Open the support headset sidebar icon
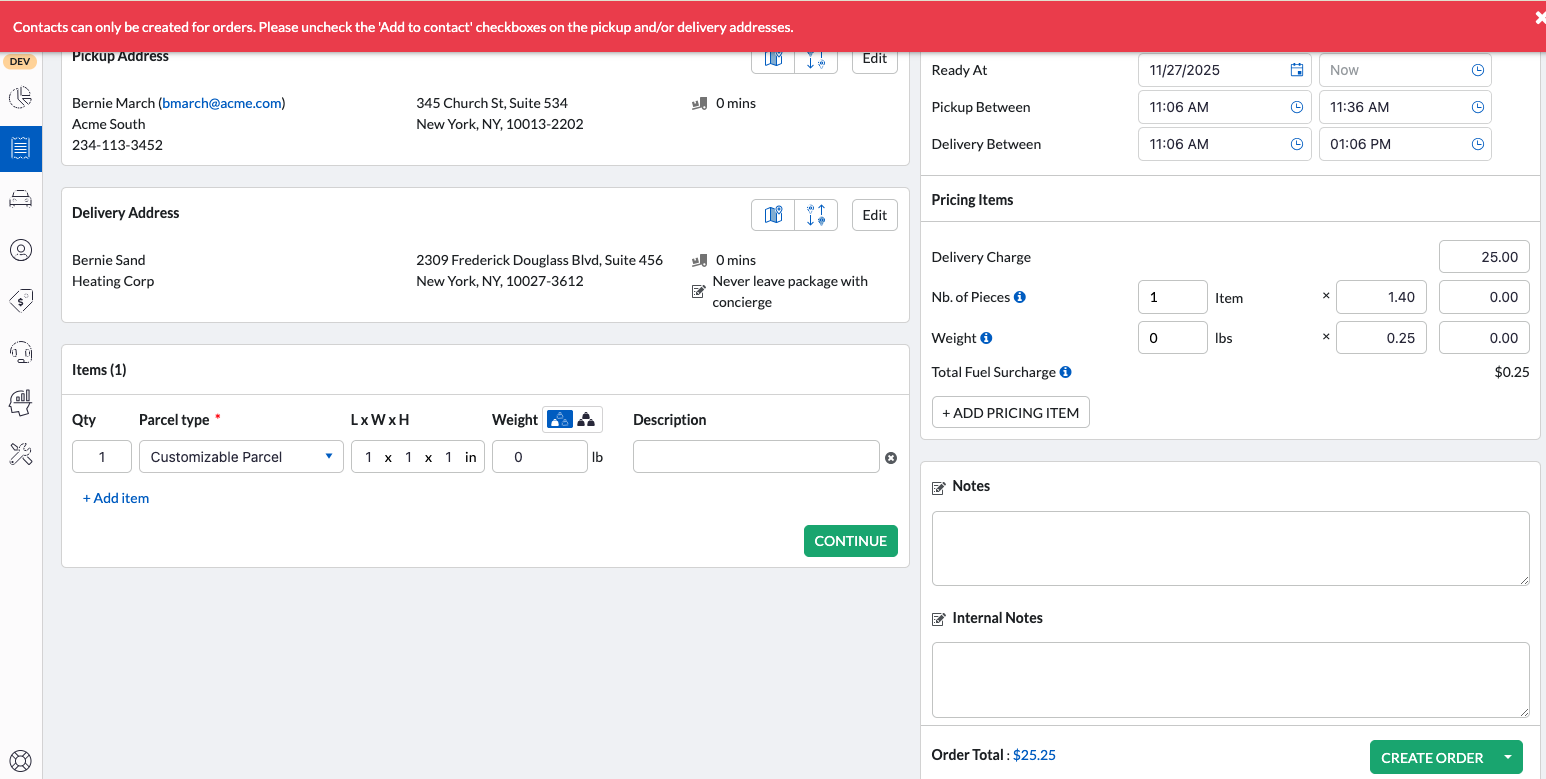Screen dimensions: 1546x779 pos(20,352)
